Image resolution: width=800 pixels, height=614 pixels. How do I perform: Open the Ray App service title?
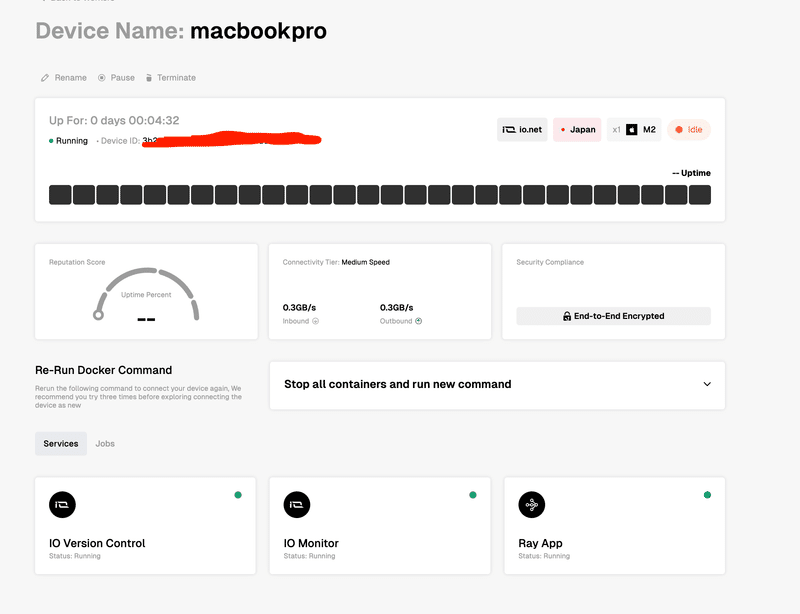tap(540, 544)
